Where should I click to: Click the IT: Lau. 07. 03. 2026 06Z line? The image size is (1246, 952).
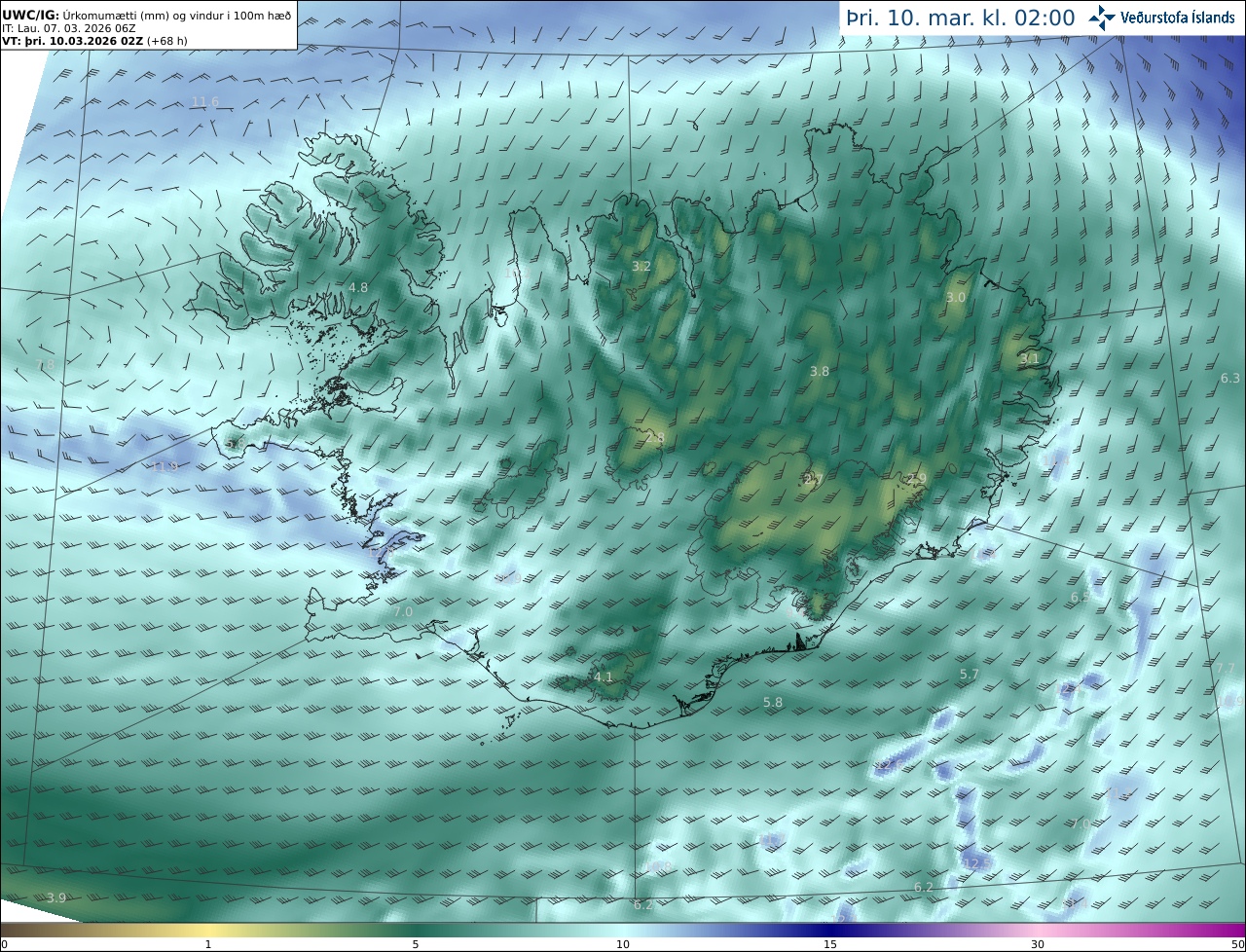(69, 28)
